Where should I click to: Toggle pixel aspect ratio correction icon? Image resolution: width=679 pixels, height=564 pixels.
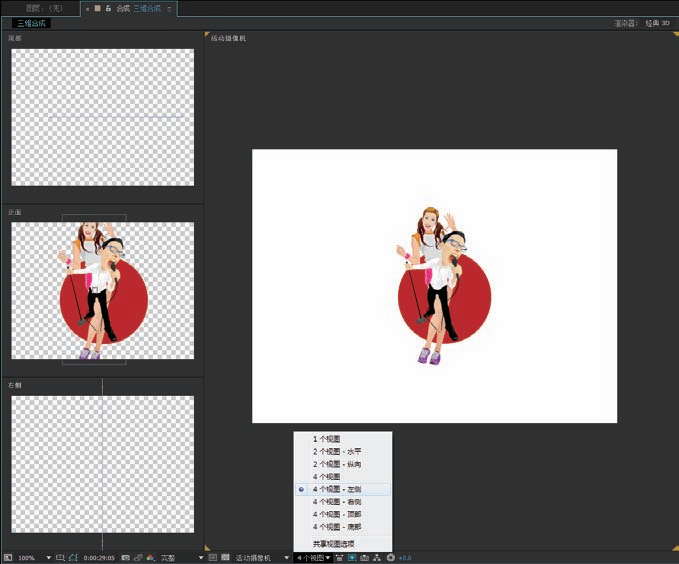[339, 558]
